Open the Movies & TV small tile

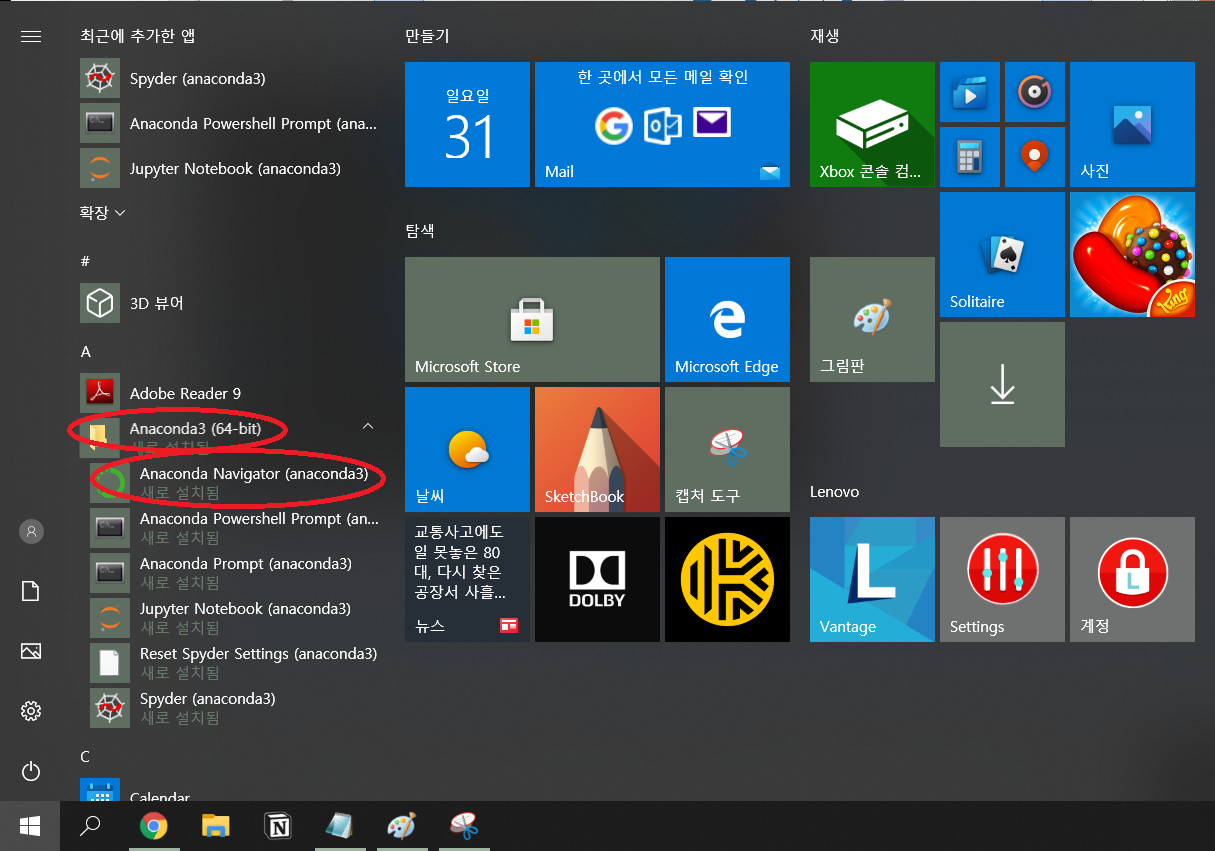[x=970, y=92]
